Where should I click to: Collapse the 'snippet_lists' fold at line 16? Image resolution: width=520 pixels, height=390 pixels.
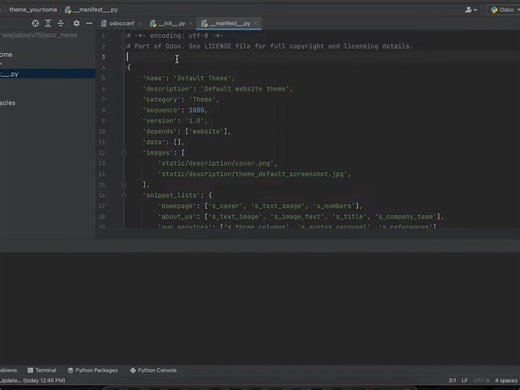click(124, 195)
